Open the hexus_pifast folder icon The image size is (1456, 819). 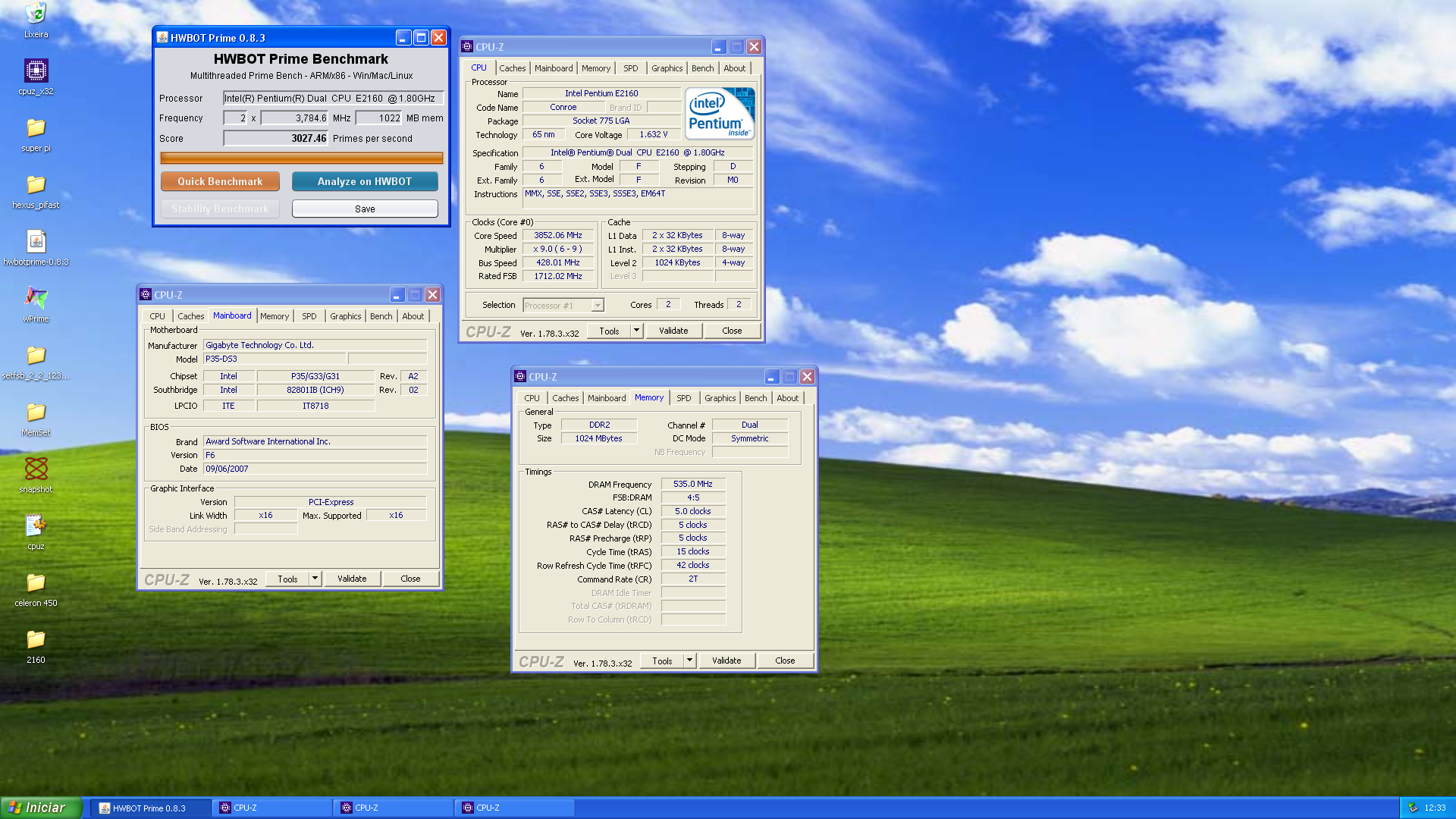coord(36,184)
